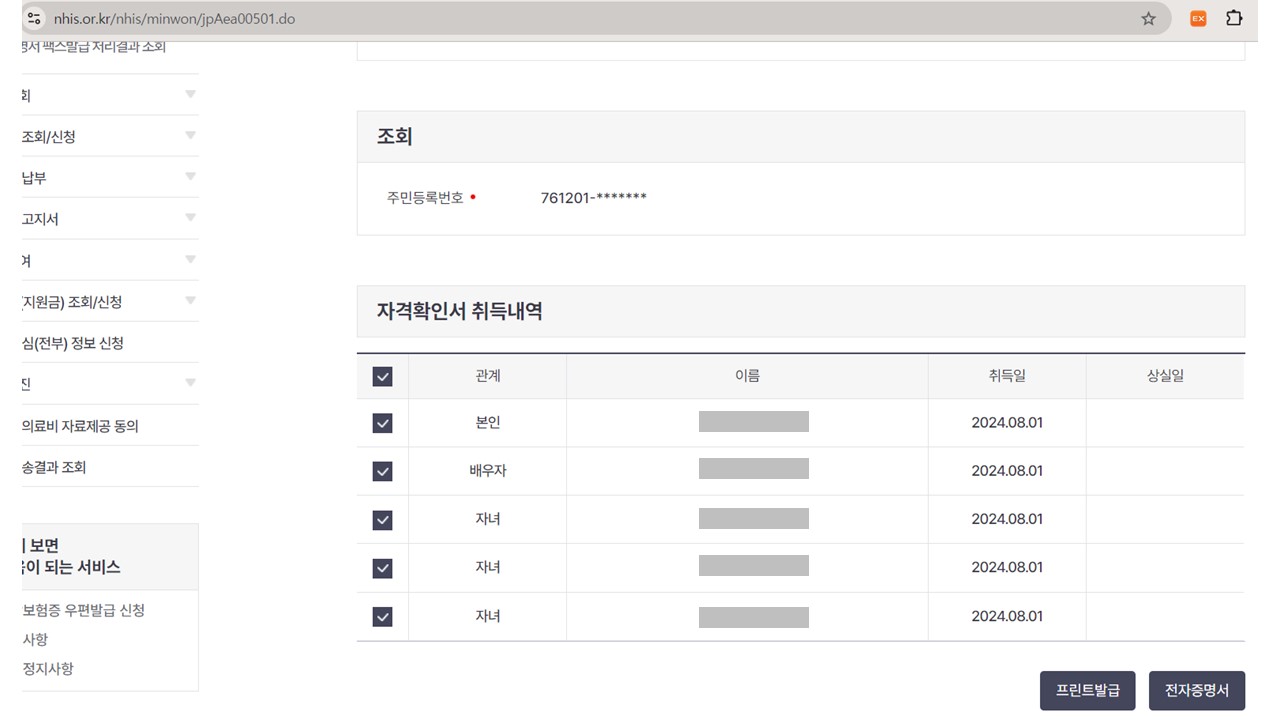
Task: Toggle the select-all checkbox in table header
Action: click(382, 376)
